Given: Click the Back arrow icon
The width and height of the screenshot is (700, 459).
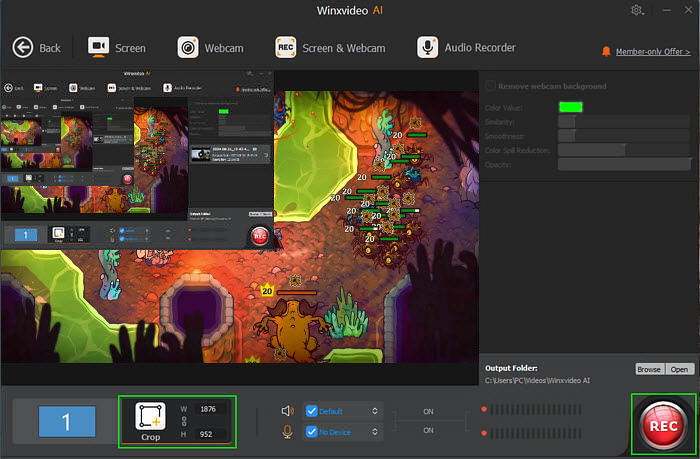Looking at the screenshot, I should click(24, 47).
